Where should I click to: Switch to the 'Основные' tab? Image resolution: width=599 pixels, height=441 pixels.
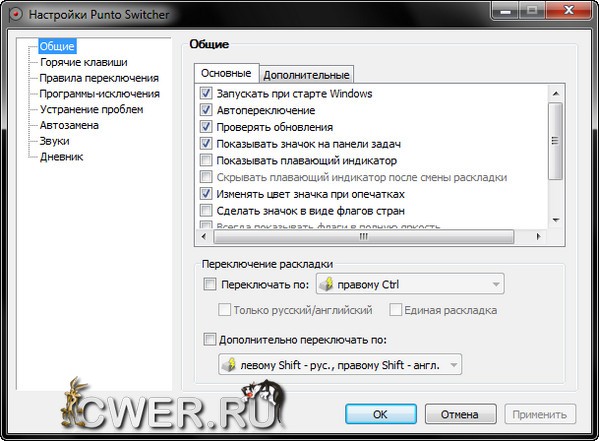click(x=226, y=73)
